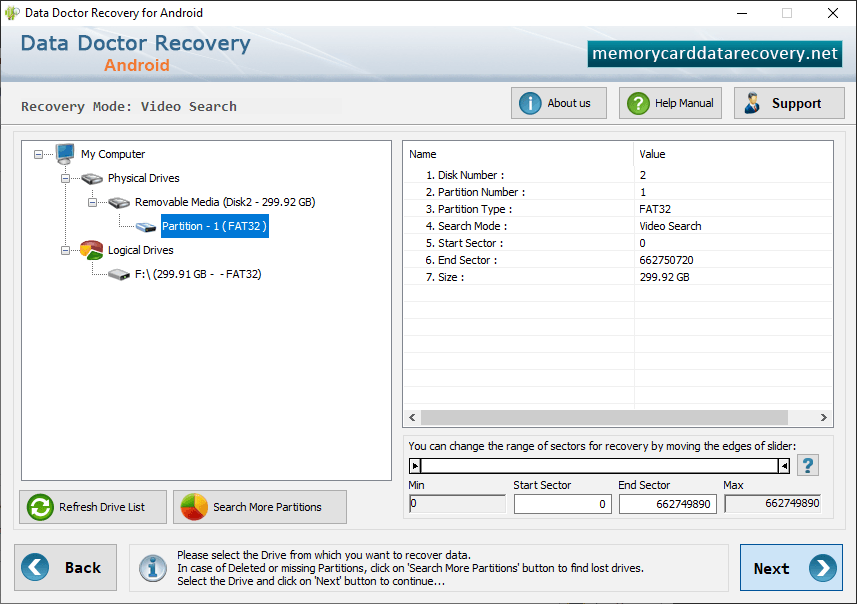857x604 pixels.
Task: Minimize the Data Doctor Recovery window
Action: [742, 13]
